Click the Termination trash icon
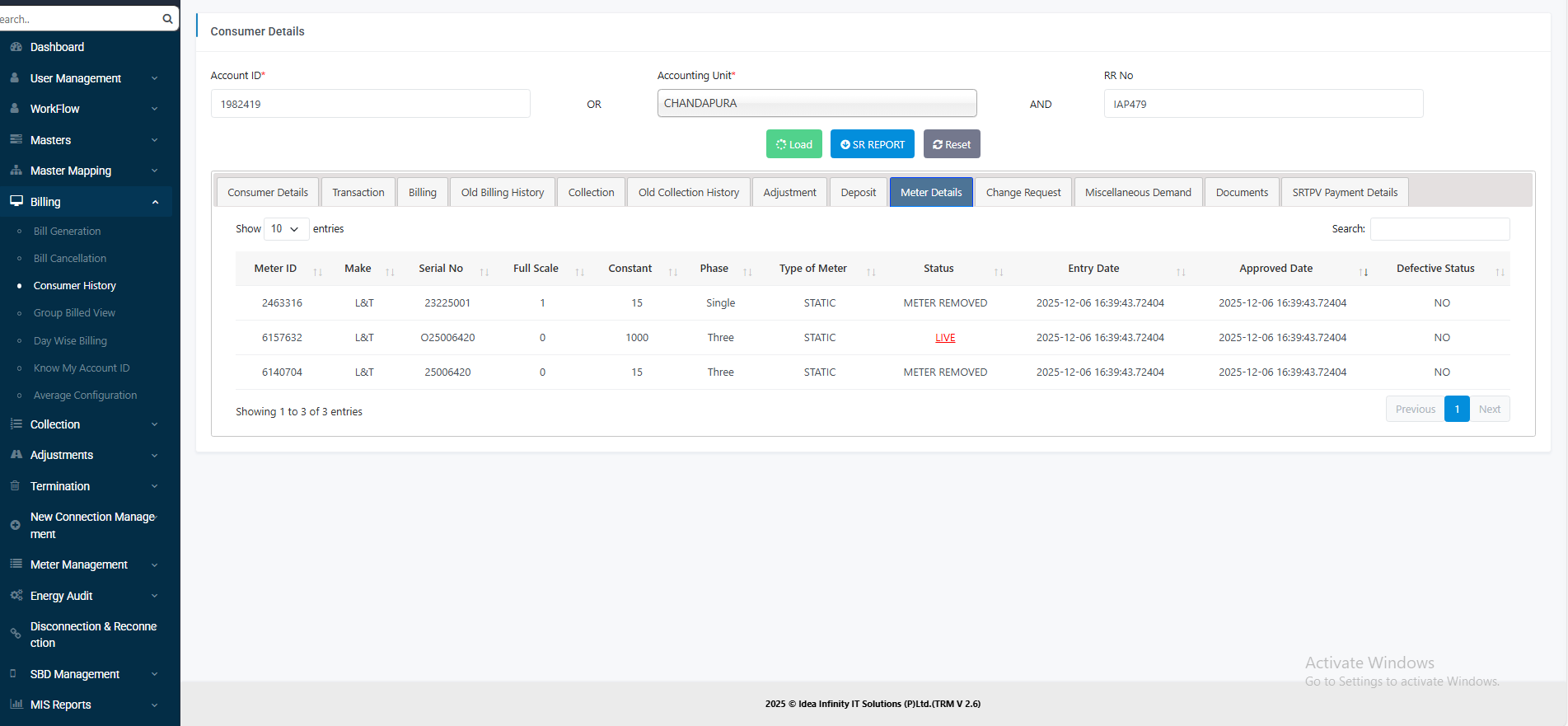This screenshot has width=1568, height=726. tap(15, 486)
